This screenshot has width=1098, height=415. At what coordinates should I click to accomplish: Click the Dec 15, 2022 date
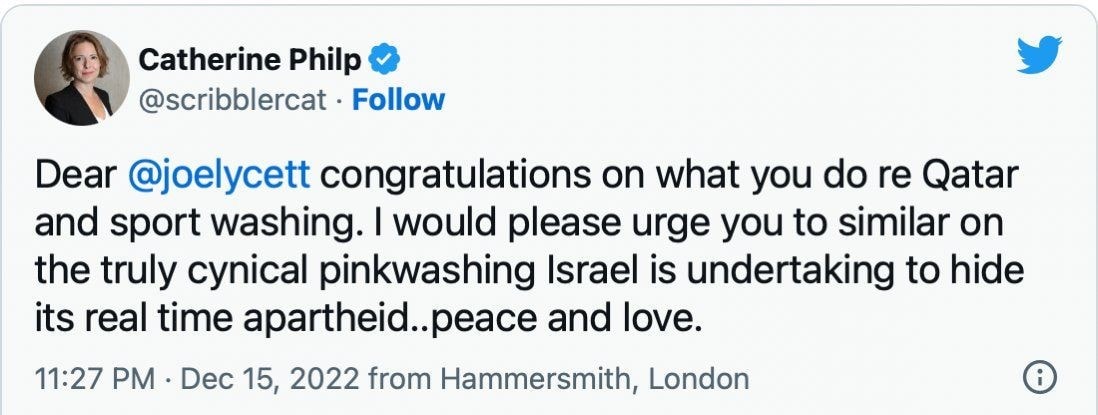pos(270,379)
